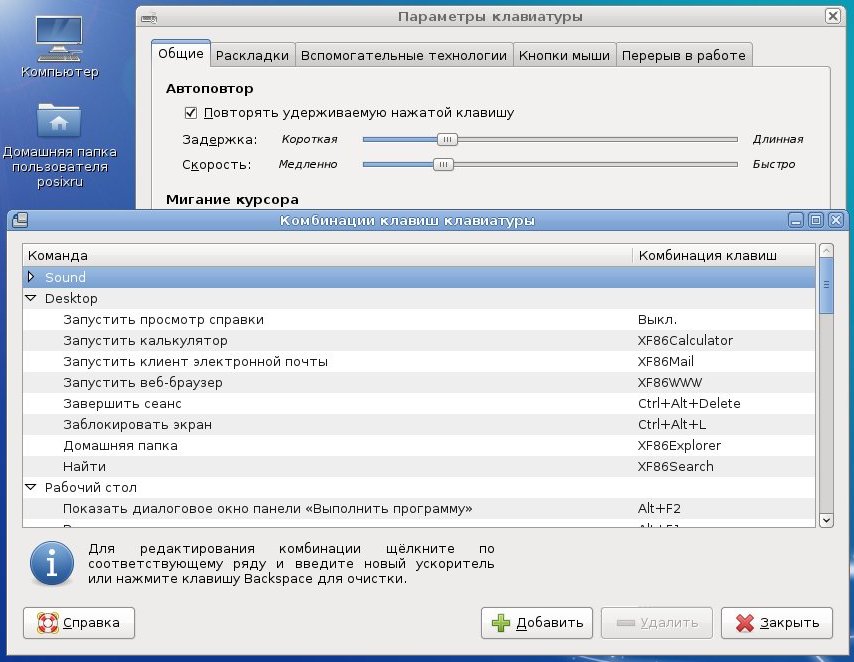Click the shortcuts list scrollbar thumb

826,286
